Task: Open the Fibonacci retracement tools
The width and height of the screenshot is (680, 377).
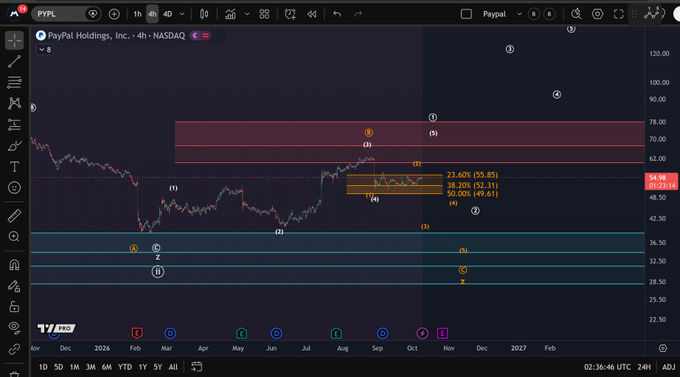Action: click(x=14, y=82)
